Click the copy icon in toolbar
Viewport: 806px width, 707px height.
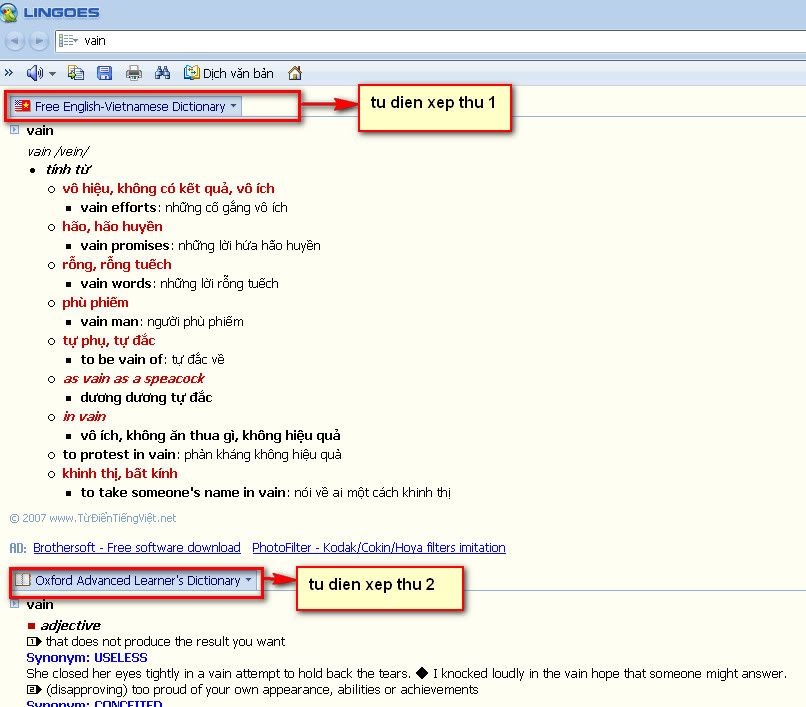[76, 73]
